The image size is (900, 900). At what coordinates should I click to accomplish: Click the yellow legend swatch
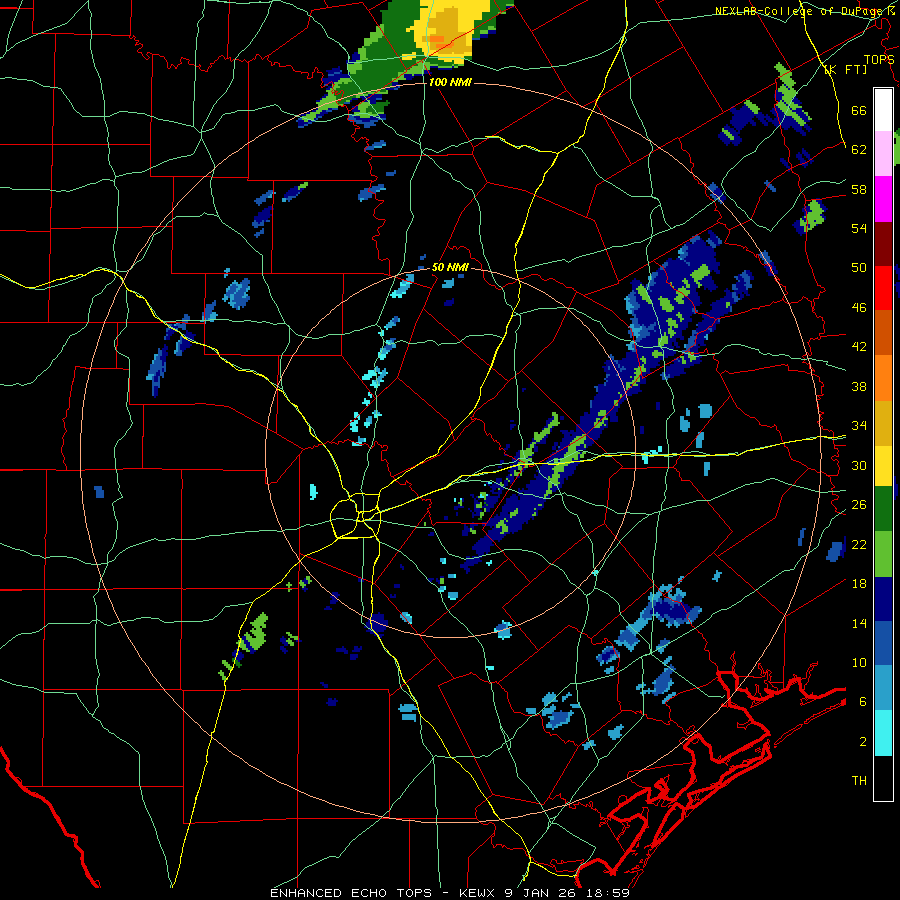point(883,465)
